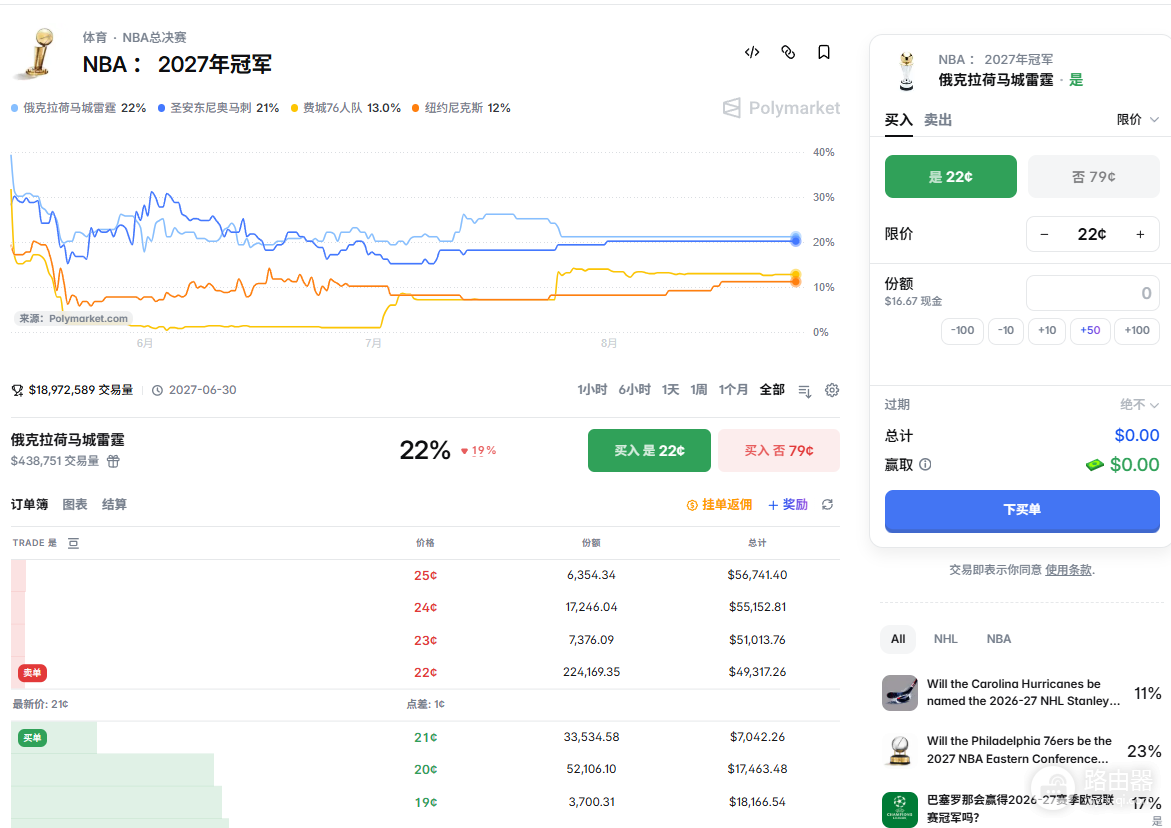Open the 使用条款 terms link

tap(1068, 570)
